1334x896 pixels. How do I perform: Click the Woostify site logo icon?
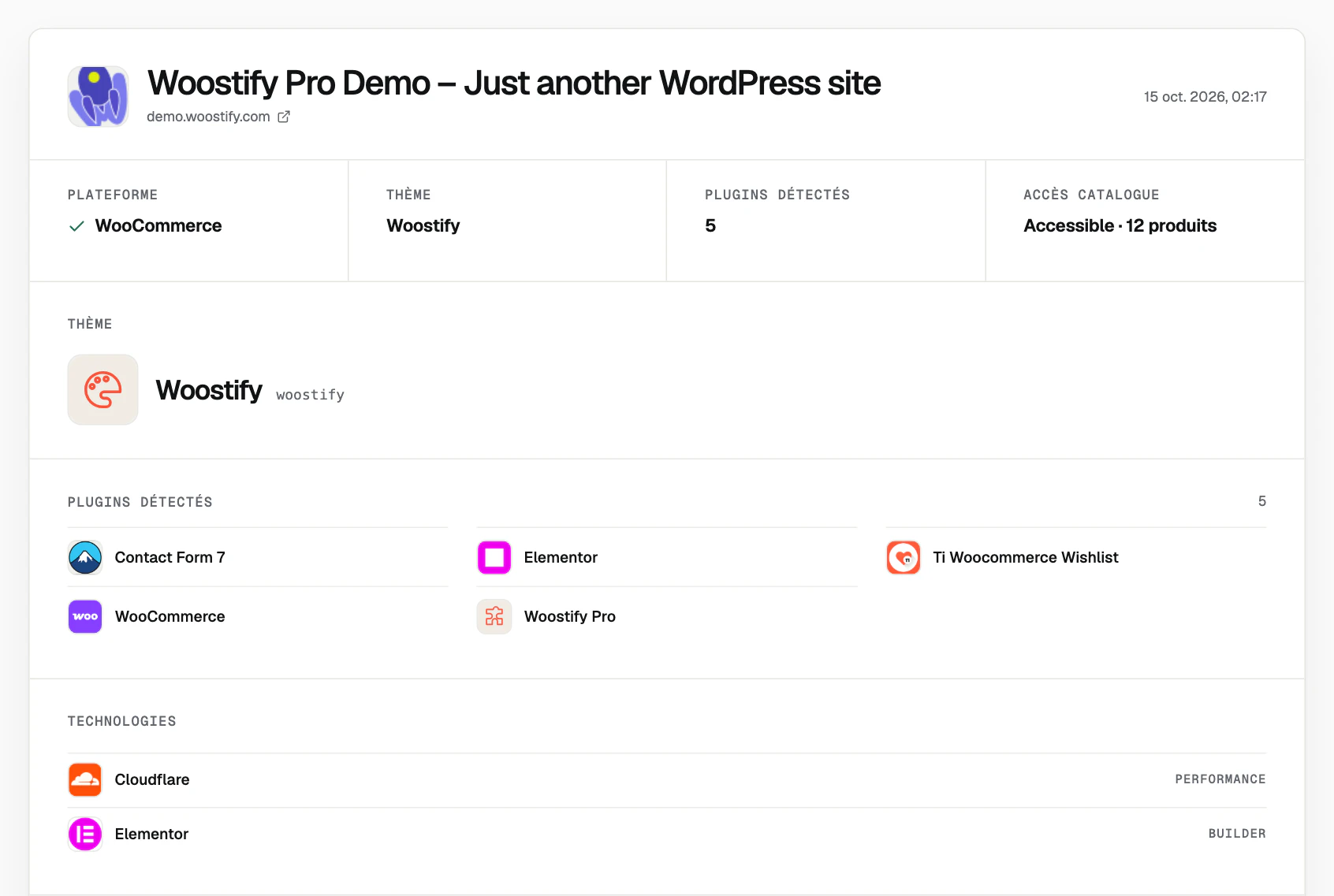coord(99,96)
